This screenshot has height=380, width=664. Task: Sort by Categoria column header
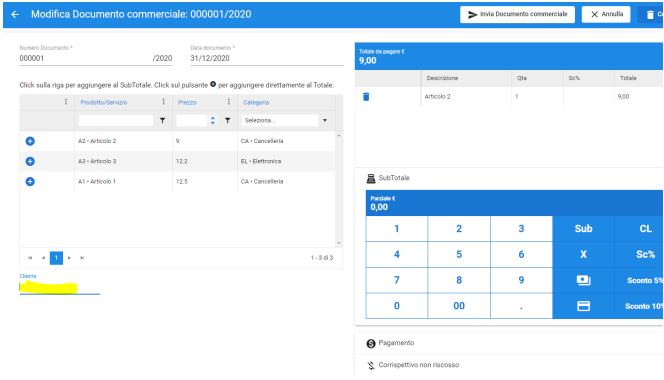256,103
